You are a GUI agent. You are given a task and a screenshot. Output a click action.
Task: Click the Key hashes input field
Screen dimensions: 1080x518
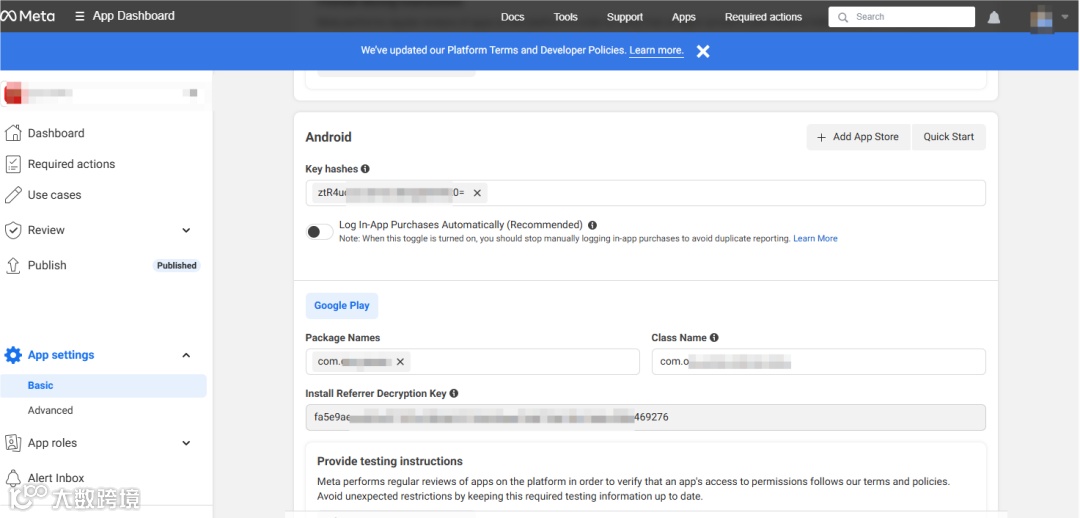pyautogui.click(x=645, y=193)
